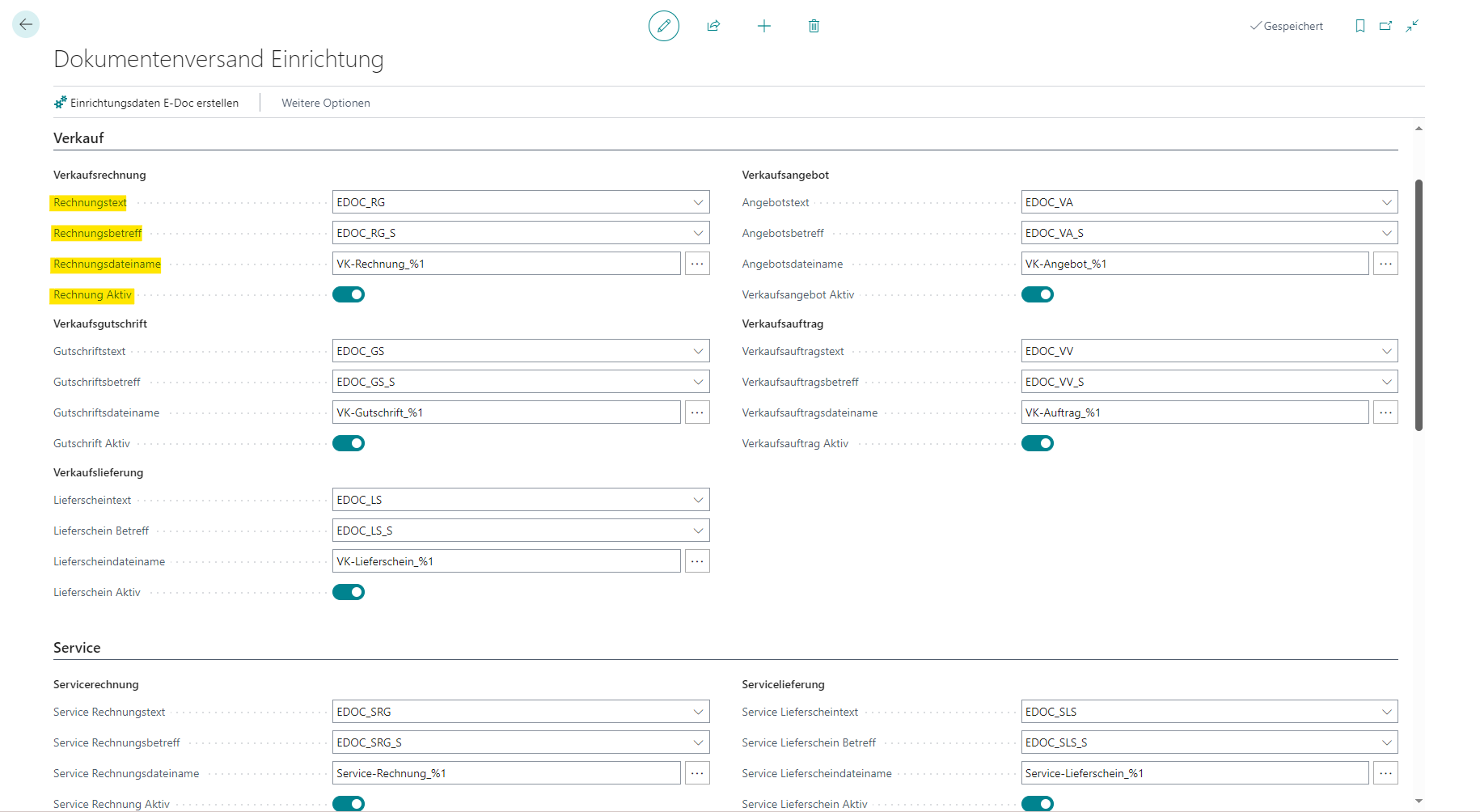The width and height of the screenshot is (1480, 812).
Task: Open the Angebotsbetreff dropdown
Action: pyautogui.click(x=1386, y=233)
